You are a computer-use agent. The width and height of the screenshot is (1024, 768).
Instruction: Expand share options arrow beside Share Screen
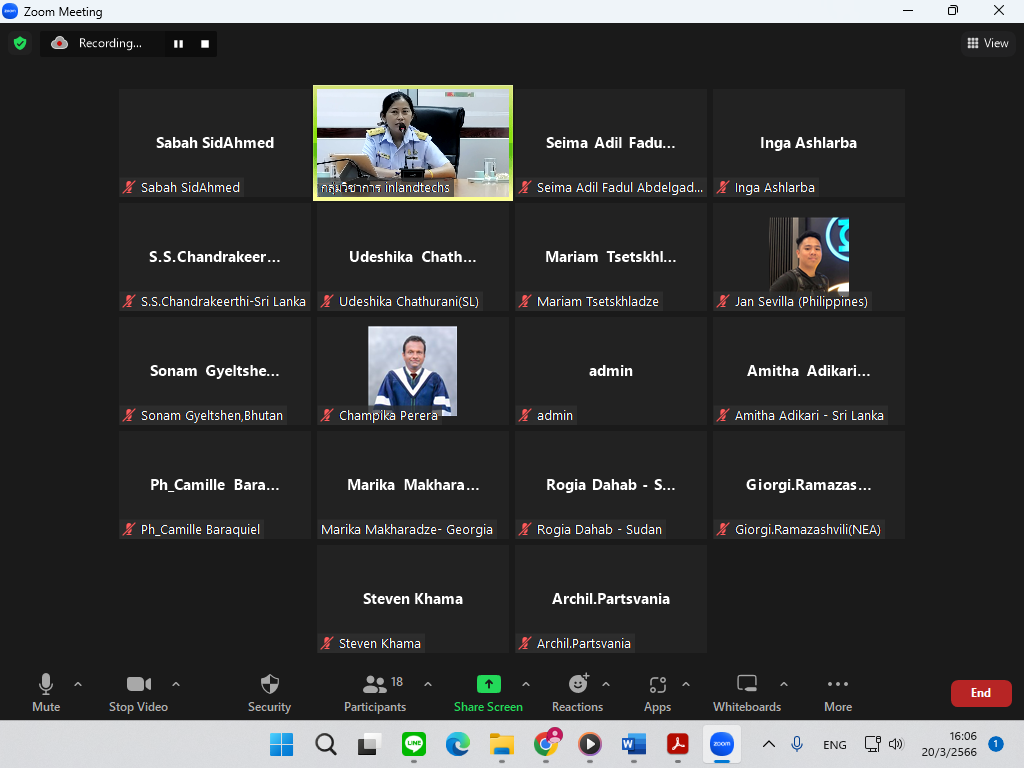[x=526, y=684]
